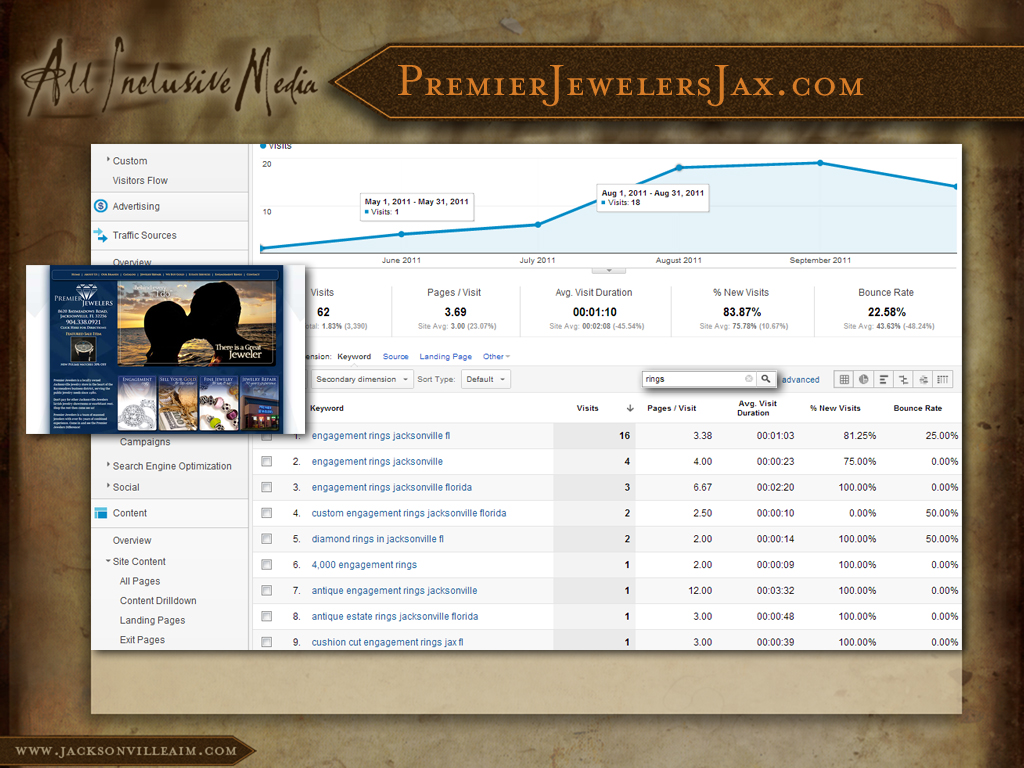Open the Advertising section icon
This screenshot has height=768, width=1024.
pyautogui.click(x=100, y=206)
